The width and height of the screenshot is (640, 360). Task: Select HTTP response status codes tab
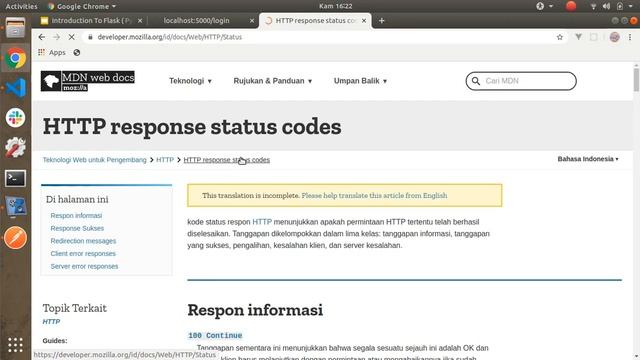[315, 20]
